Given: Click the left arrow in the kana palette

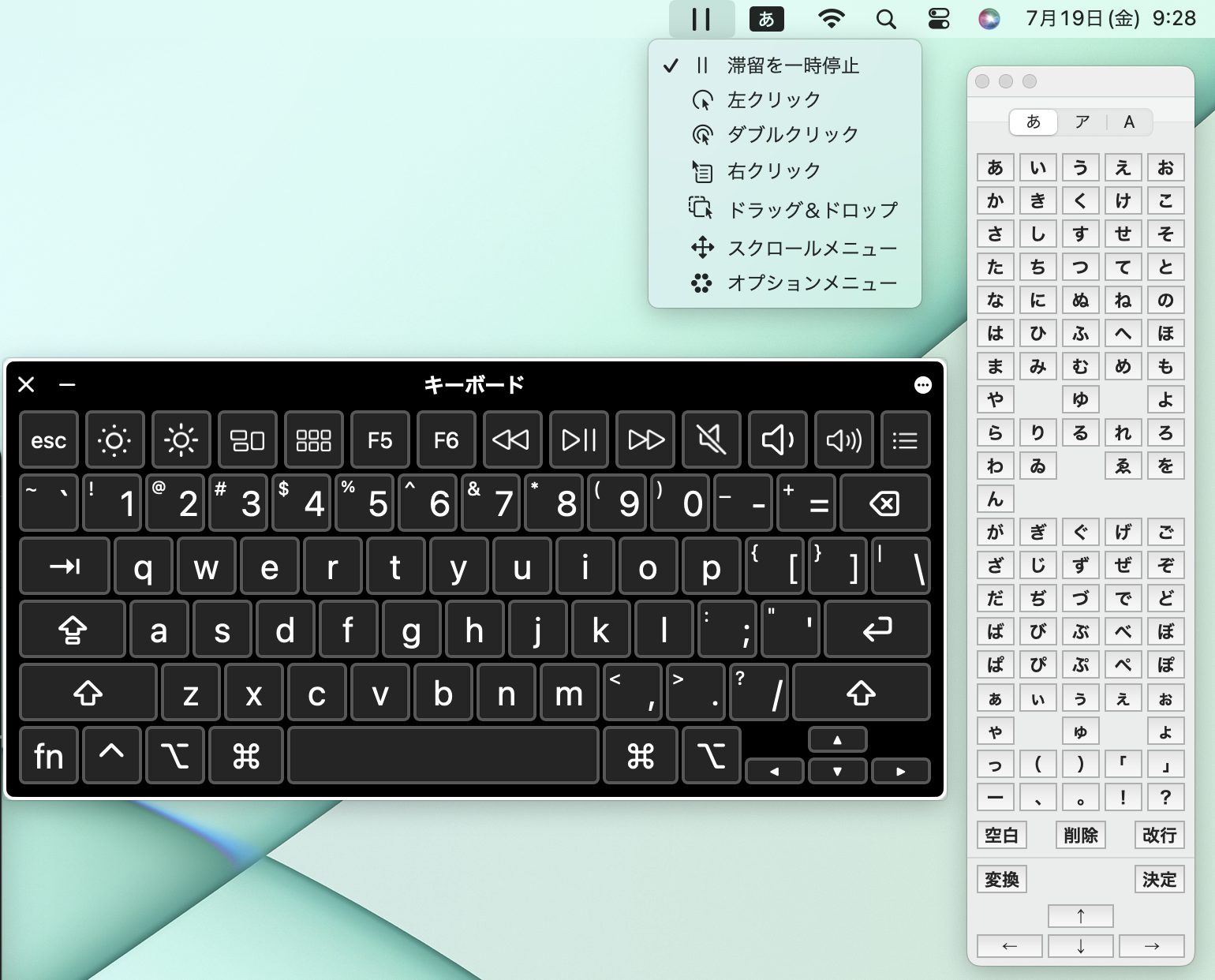Looking at the screenshot, I should click(1010, 946).
